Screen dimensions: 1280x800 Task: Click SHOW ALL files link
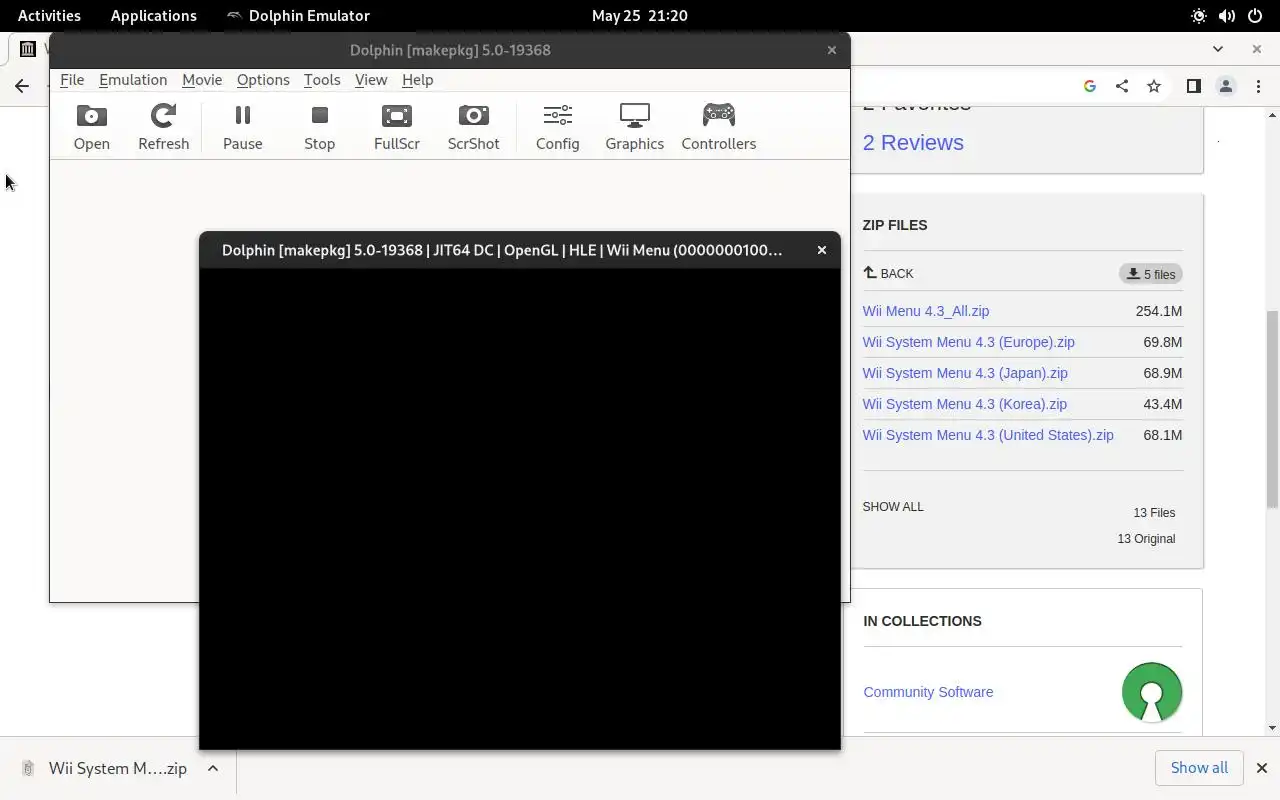(893, 507)
